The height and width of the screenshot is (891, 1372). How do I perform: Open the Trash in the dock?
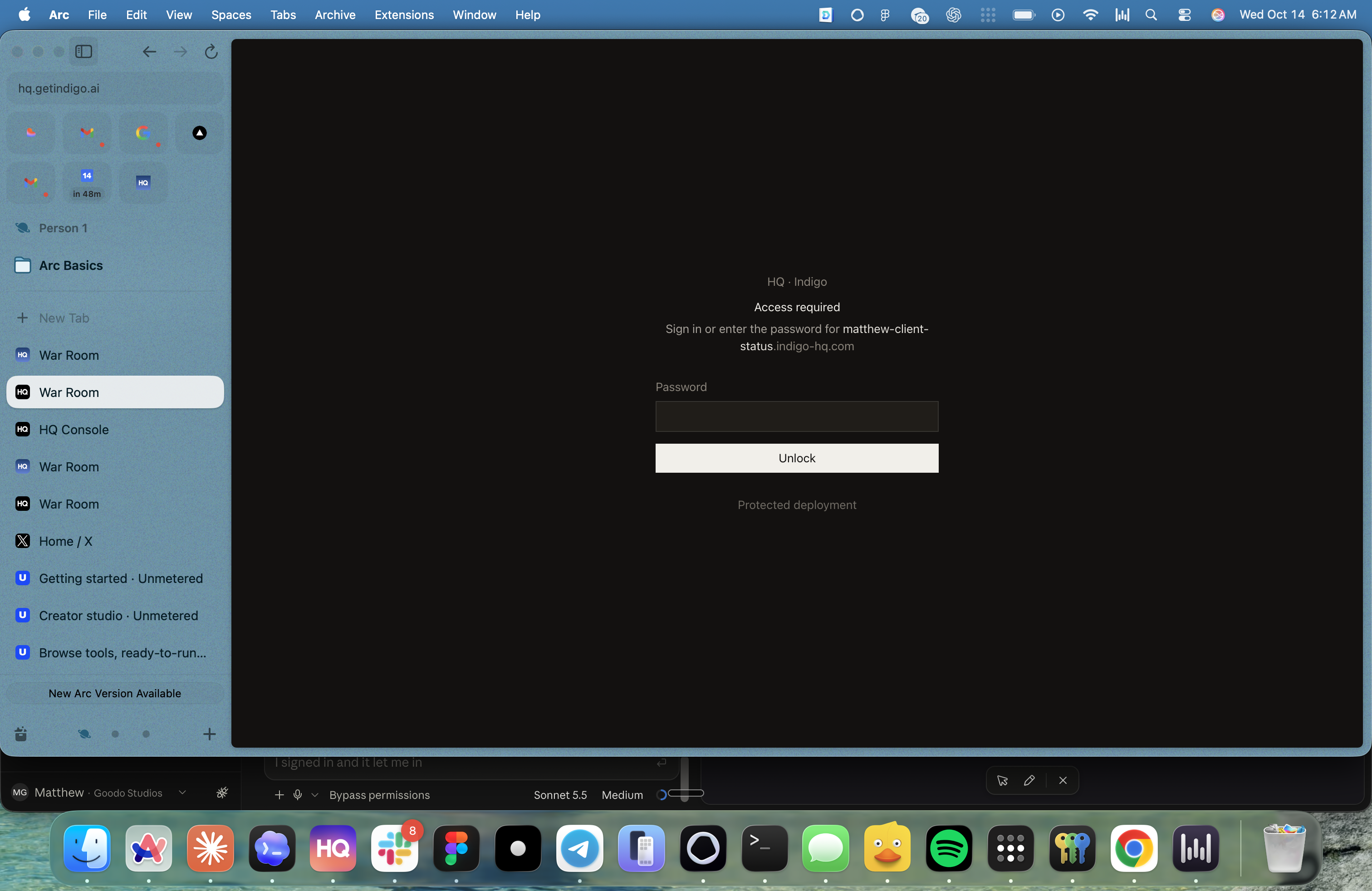click(x=1284, y=848)
